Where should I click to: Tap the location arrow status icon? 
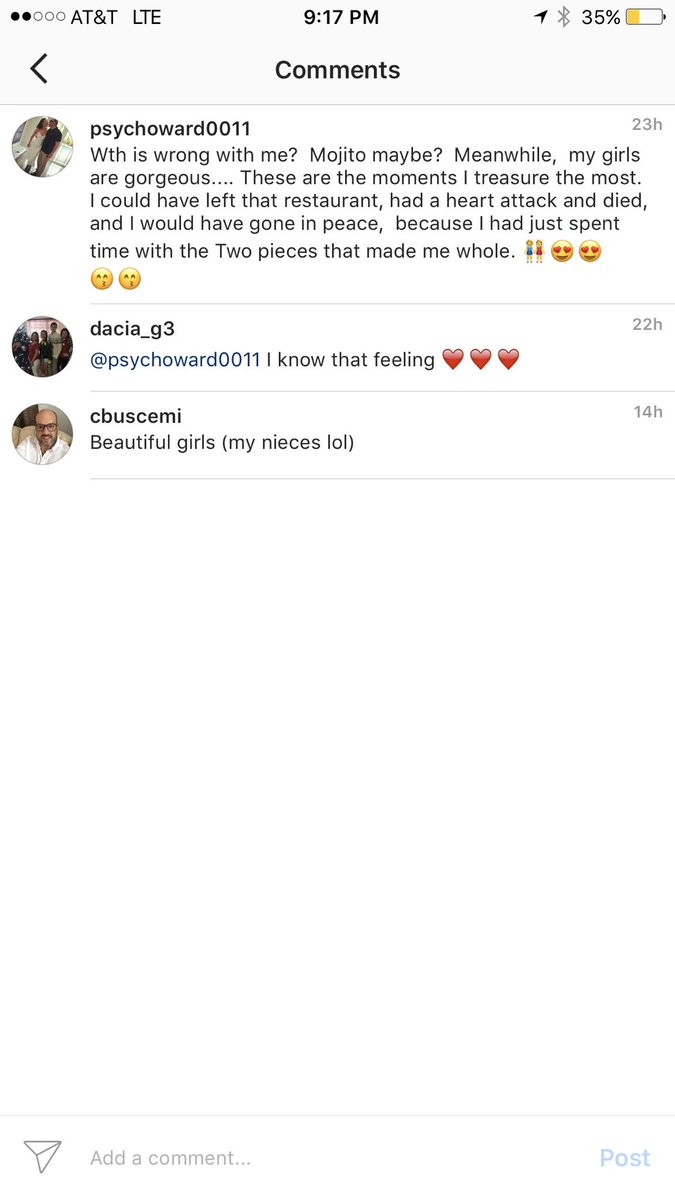click(x=541, y=17)
